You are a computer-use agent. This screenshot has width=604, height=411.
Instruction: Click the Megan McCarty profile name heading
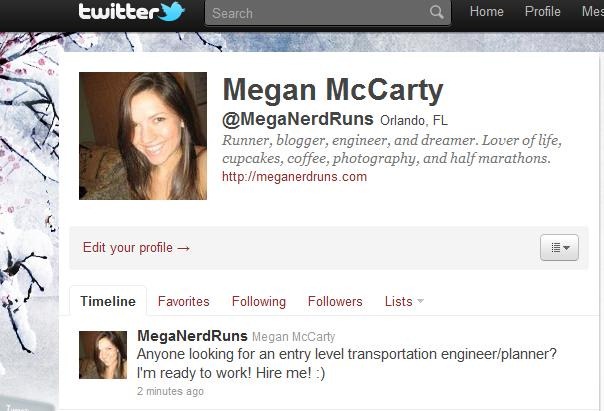pos(333,91)
